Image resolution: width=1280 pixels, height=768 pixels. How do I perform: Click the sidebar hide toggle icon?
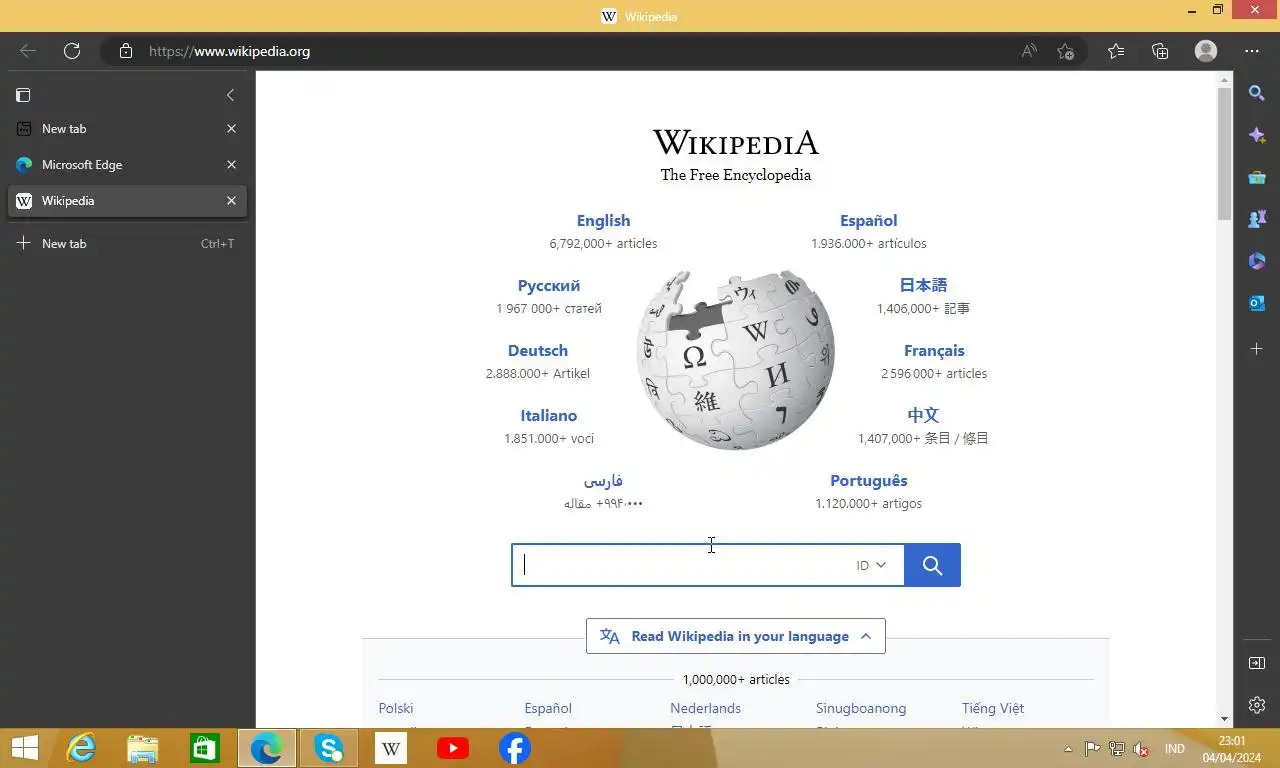pyautogui.click(x=1257, y=663)
